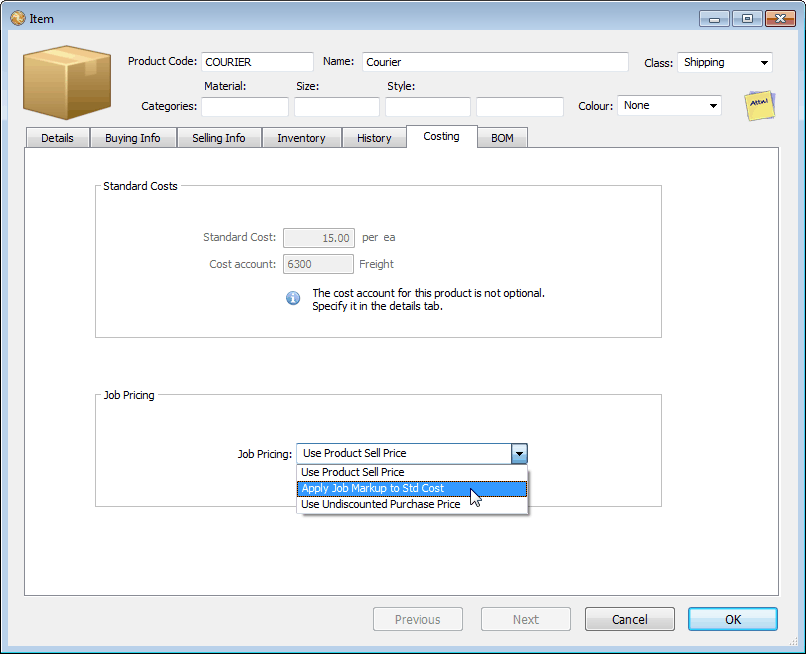This screenshot has height=654, width=806.
Task: Click into the Name field containing Courier
Action: 496,62
